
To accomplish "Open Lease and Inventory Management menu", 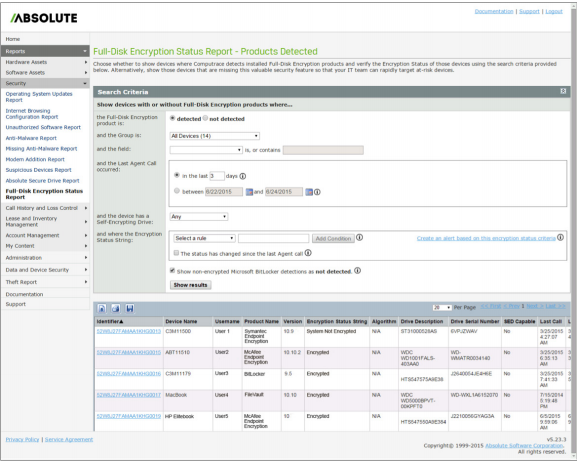I will click(45, 222).
